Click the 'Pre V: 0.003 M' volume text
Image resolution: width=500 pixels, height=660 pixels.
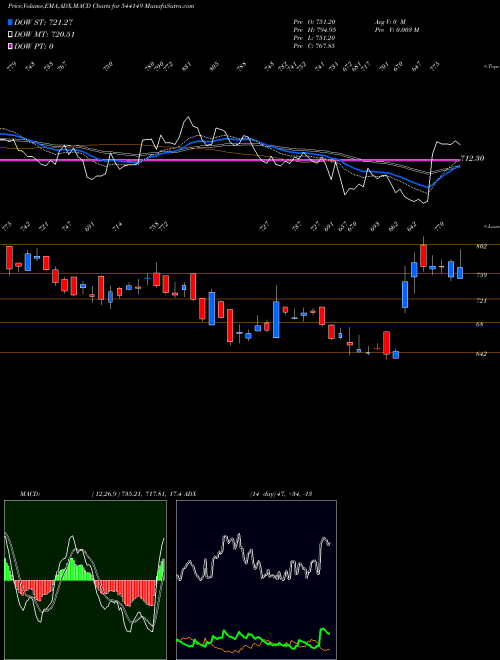[396, 30]
